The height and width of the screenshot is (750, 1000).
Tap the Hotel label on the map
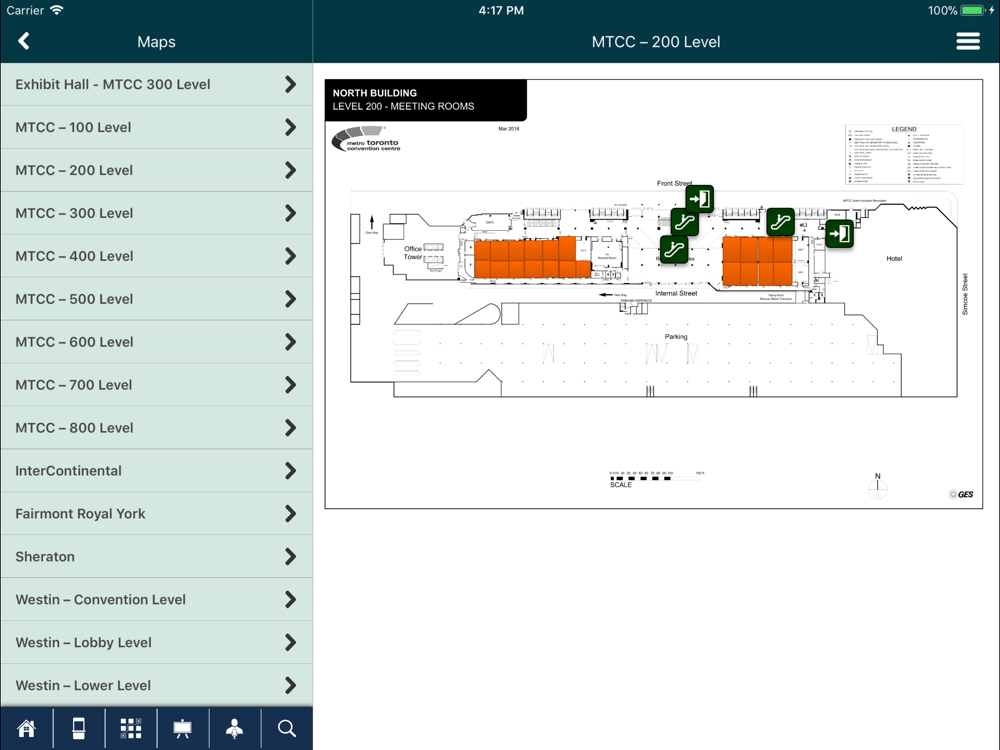(x=894, y=258)
